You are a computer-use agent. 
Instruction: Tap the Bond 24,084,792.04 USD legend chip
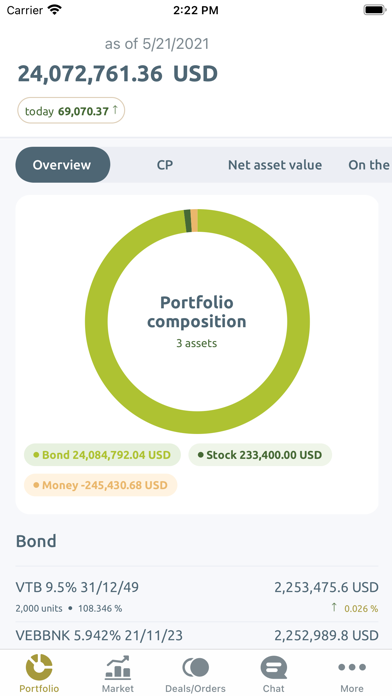click(x=102, y=455)
